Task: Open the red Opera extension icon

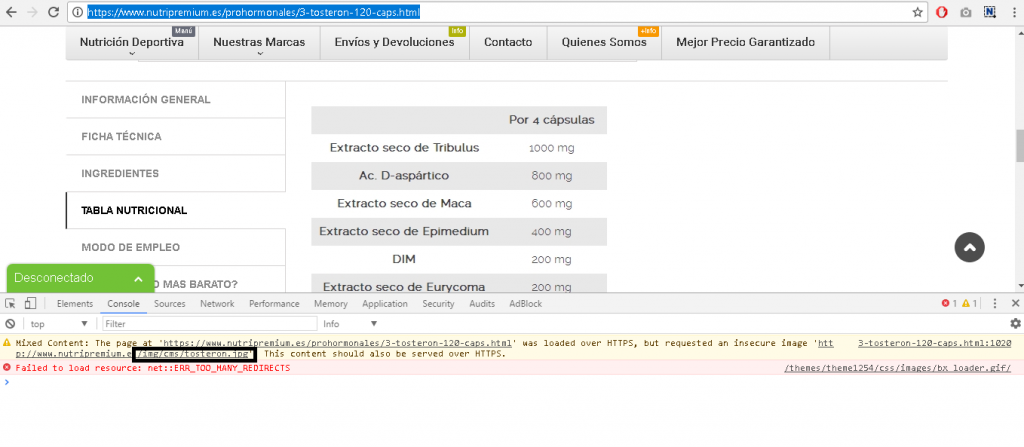Action: point(942,12)
